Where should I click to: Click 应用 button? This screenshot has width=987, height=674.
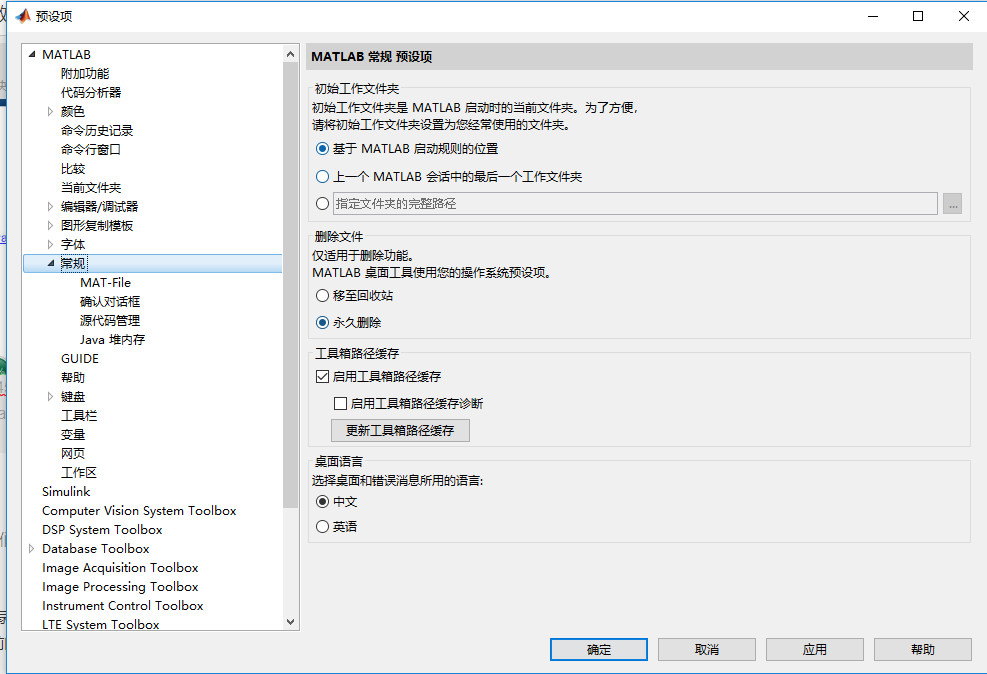pyautogui.click(x=815, y=649)
